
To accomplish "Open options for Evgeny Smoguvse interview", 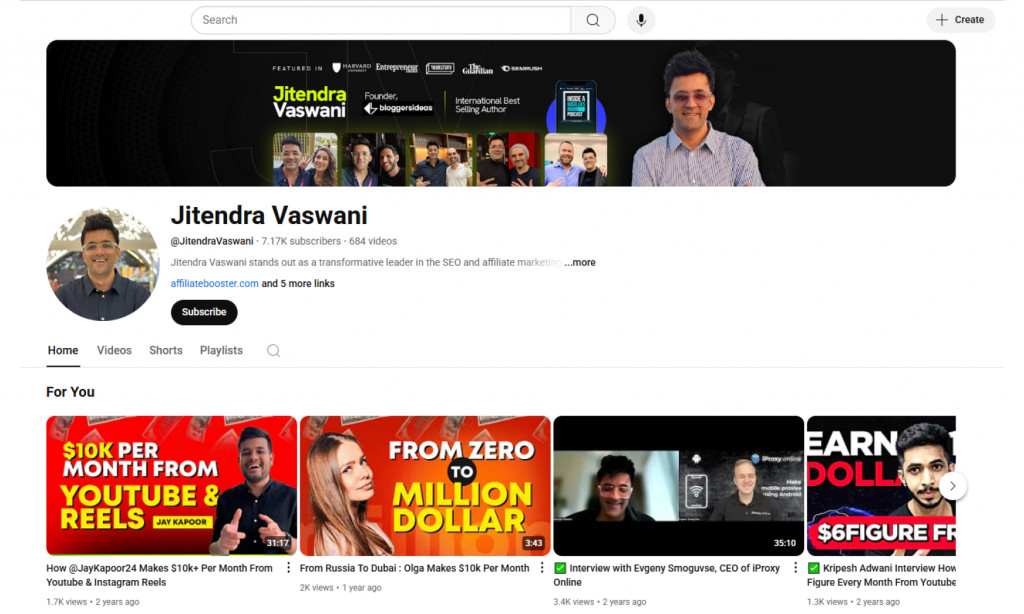I will click(x=795, y=568).
